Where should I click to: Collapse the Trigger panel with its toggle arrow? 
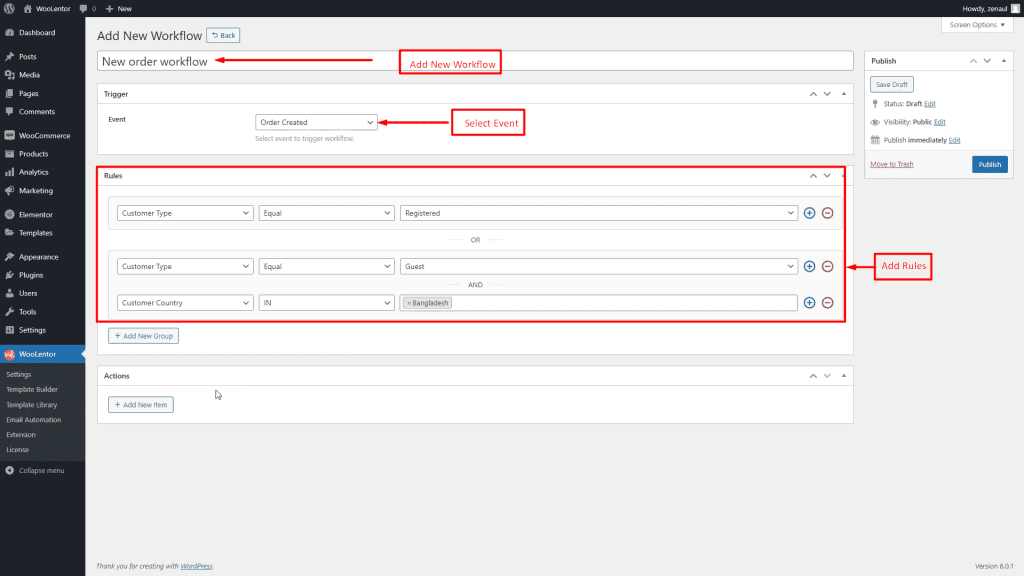click(x=845, y=94)
